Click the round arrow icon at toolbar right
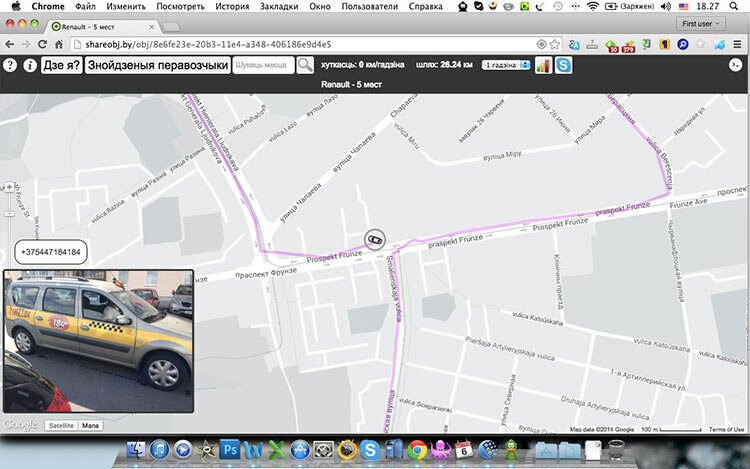Screen dimensions: 750x469 click(735, 65)
